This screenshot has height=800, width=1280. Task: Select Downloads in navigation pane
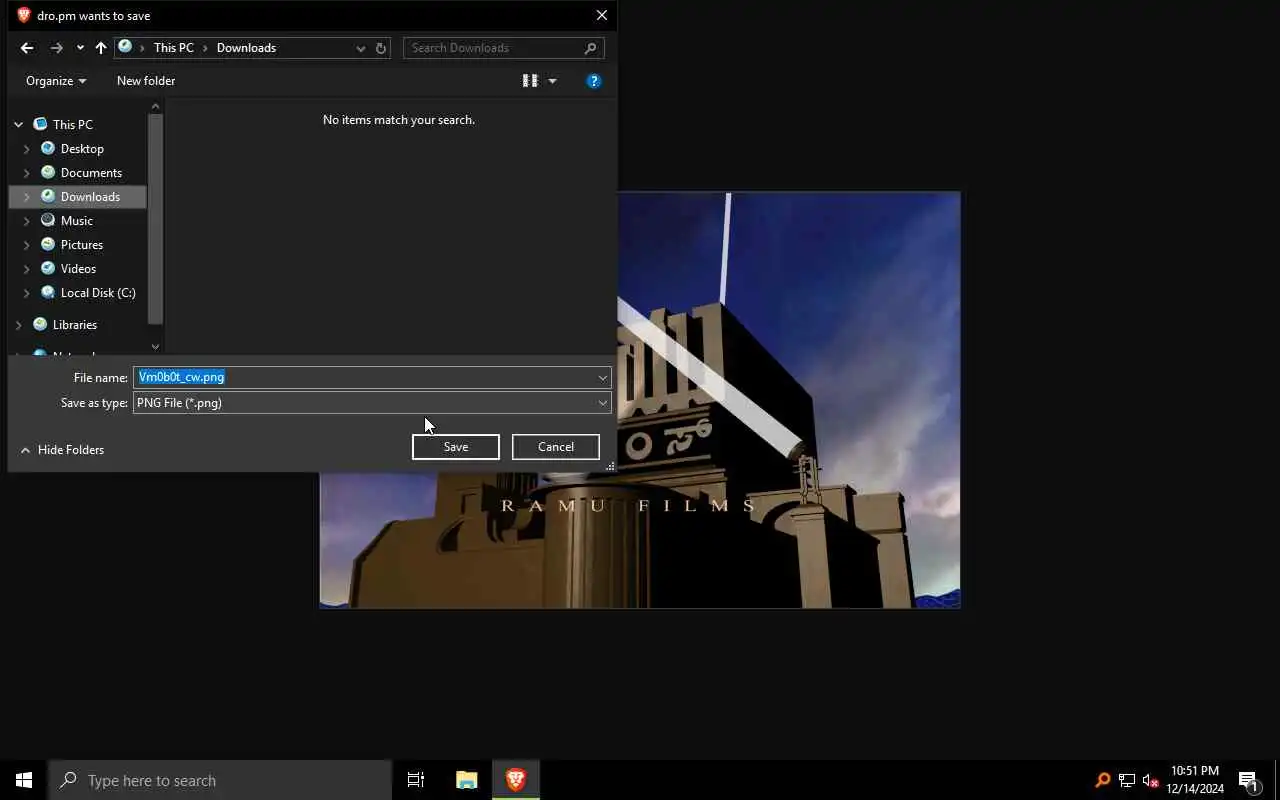(90, 197)
